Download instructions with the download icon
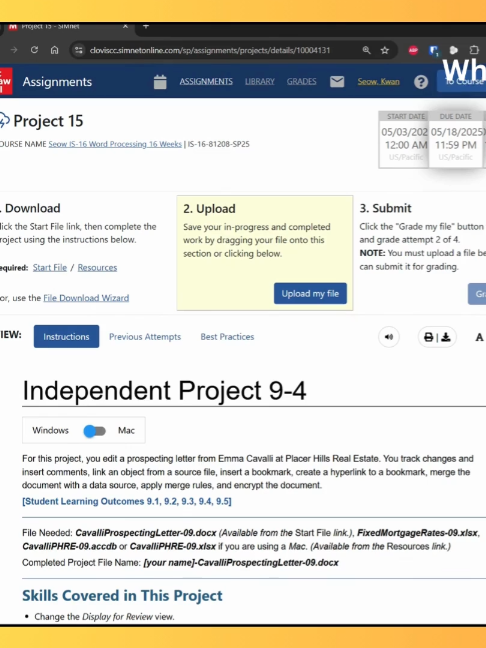Screen dimensions: 486x648 click(x=446, y=337)
